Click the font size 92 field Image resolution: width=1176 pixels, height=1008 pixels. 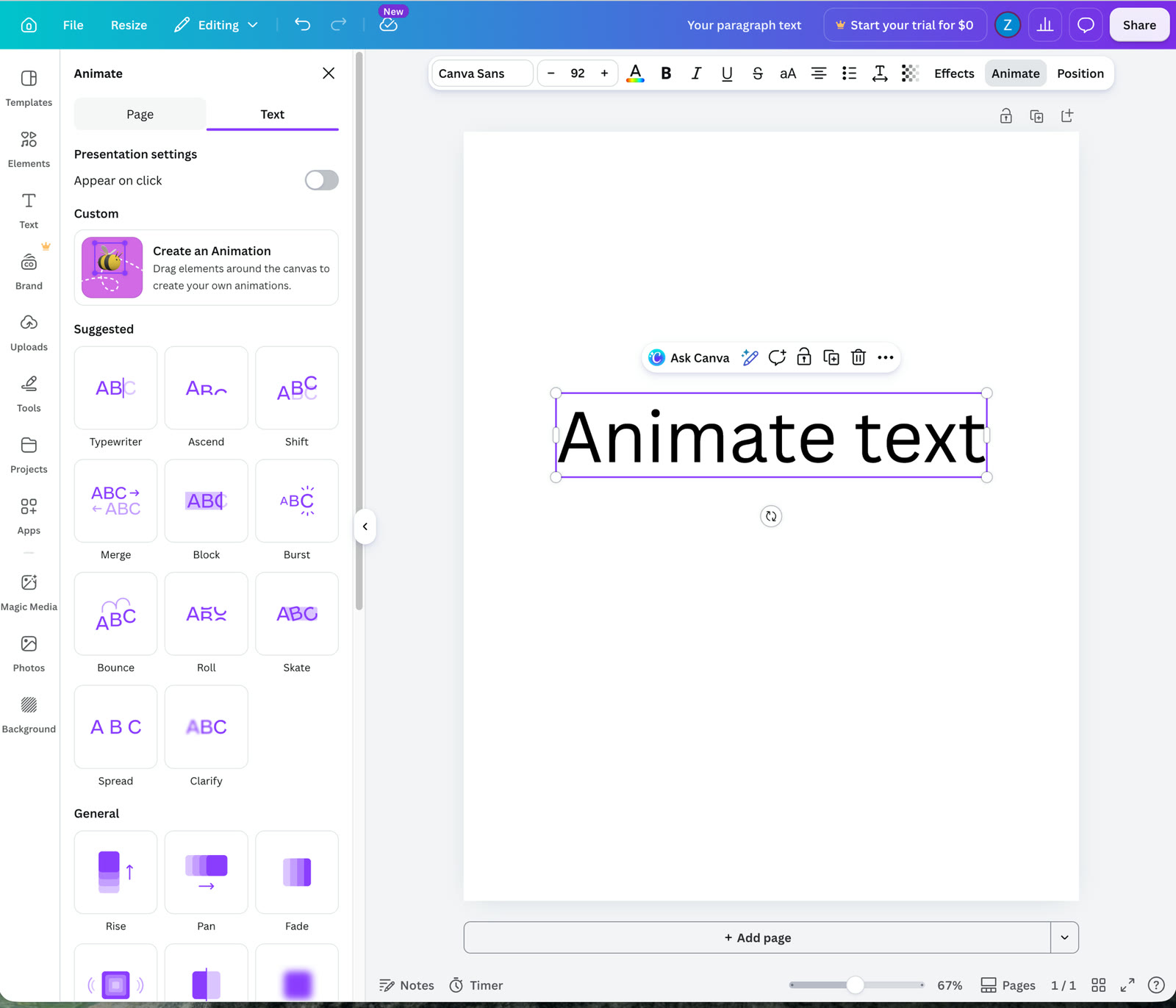578,74
